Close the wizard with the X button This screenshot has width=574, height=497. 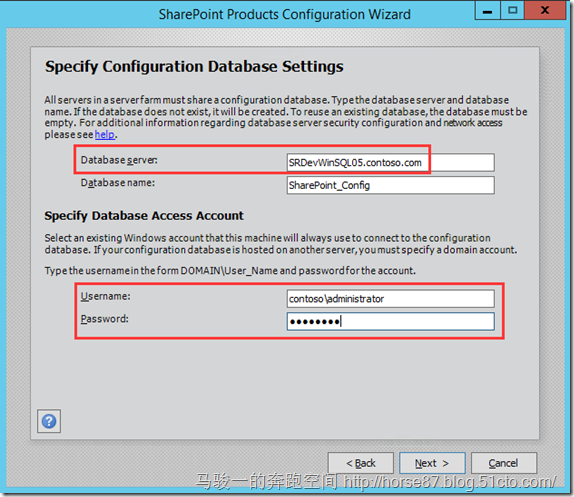click(x=545, y=10)
